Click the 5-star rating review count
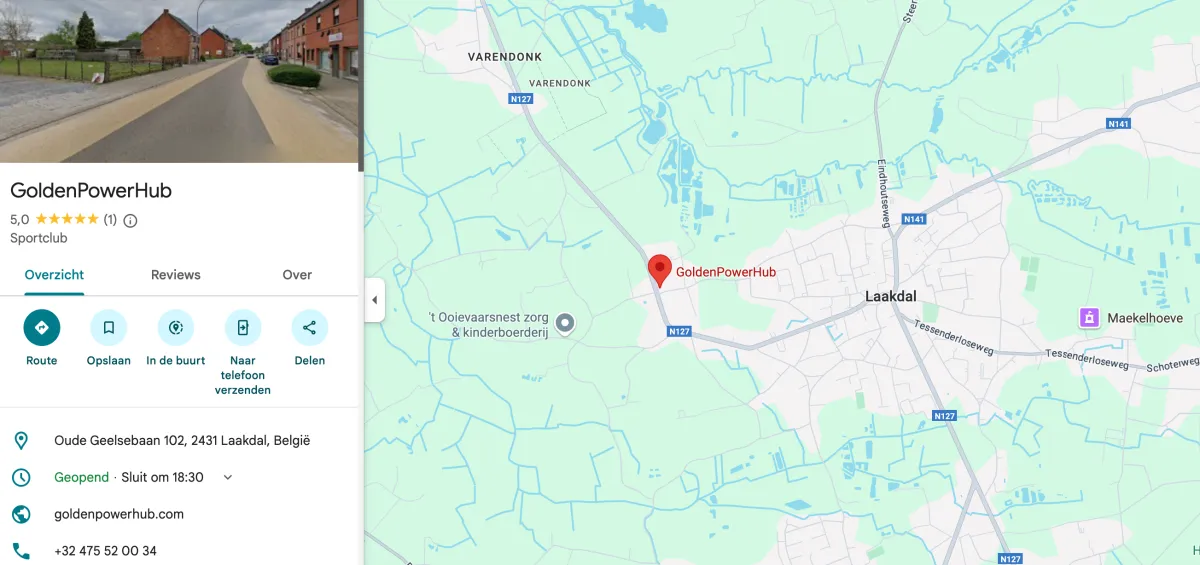 coord(110,220)
